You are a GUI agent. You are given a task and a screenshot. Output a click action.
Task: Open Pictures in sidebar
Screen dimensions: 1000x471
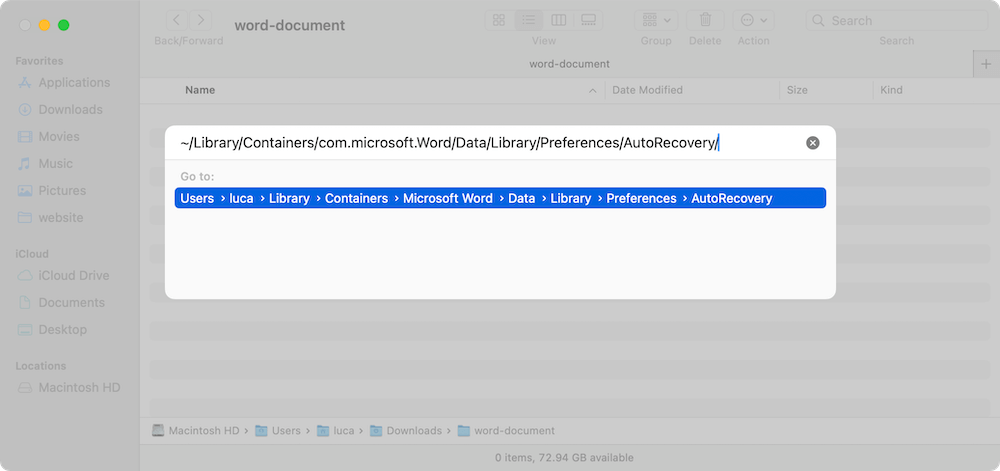pos(62,191)
